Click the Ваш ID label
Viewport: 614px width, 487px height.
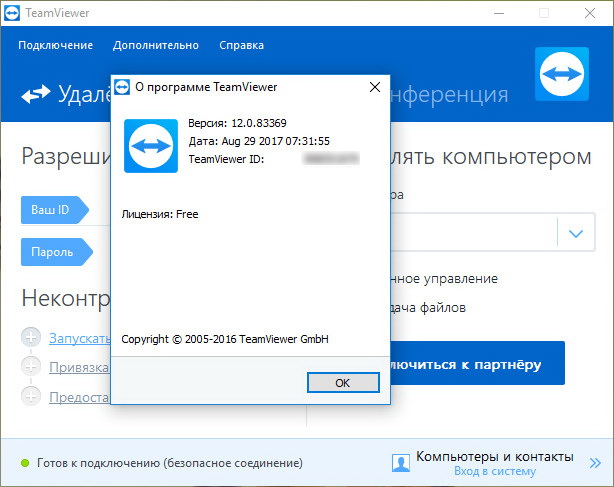(x=54, y=210)
